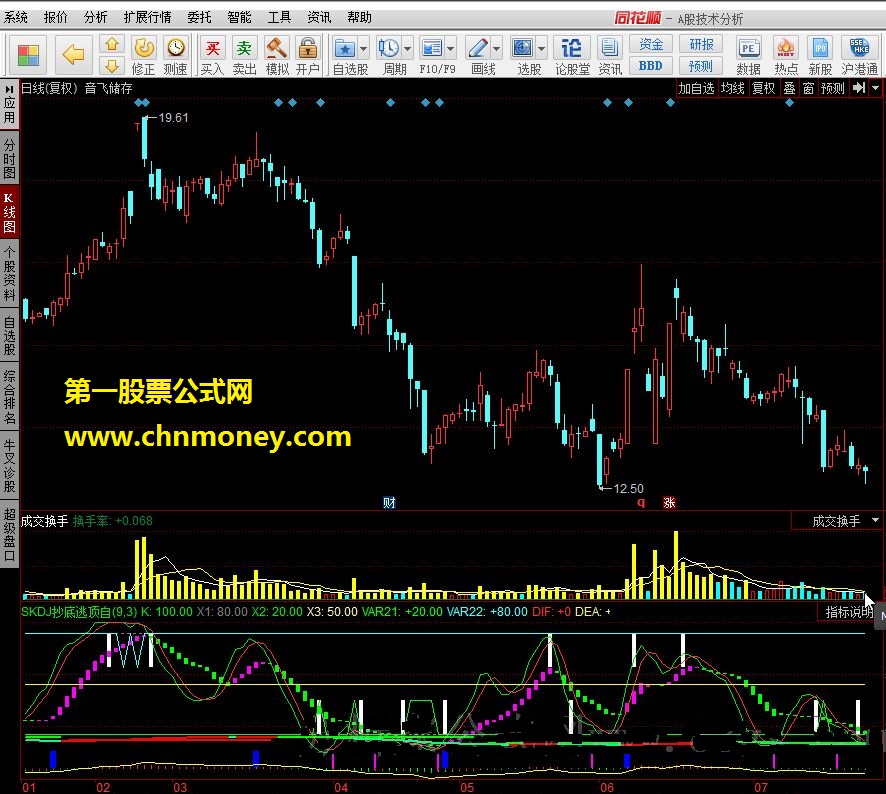
Task: Open the 沪港通 SSE HKE icon
Action: (859, 48)
